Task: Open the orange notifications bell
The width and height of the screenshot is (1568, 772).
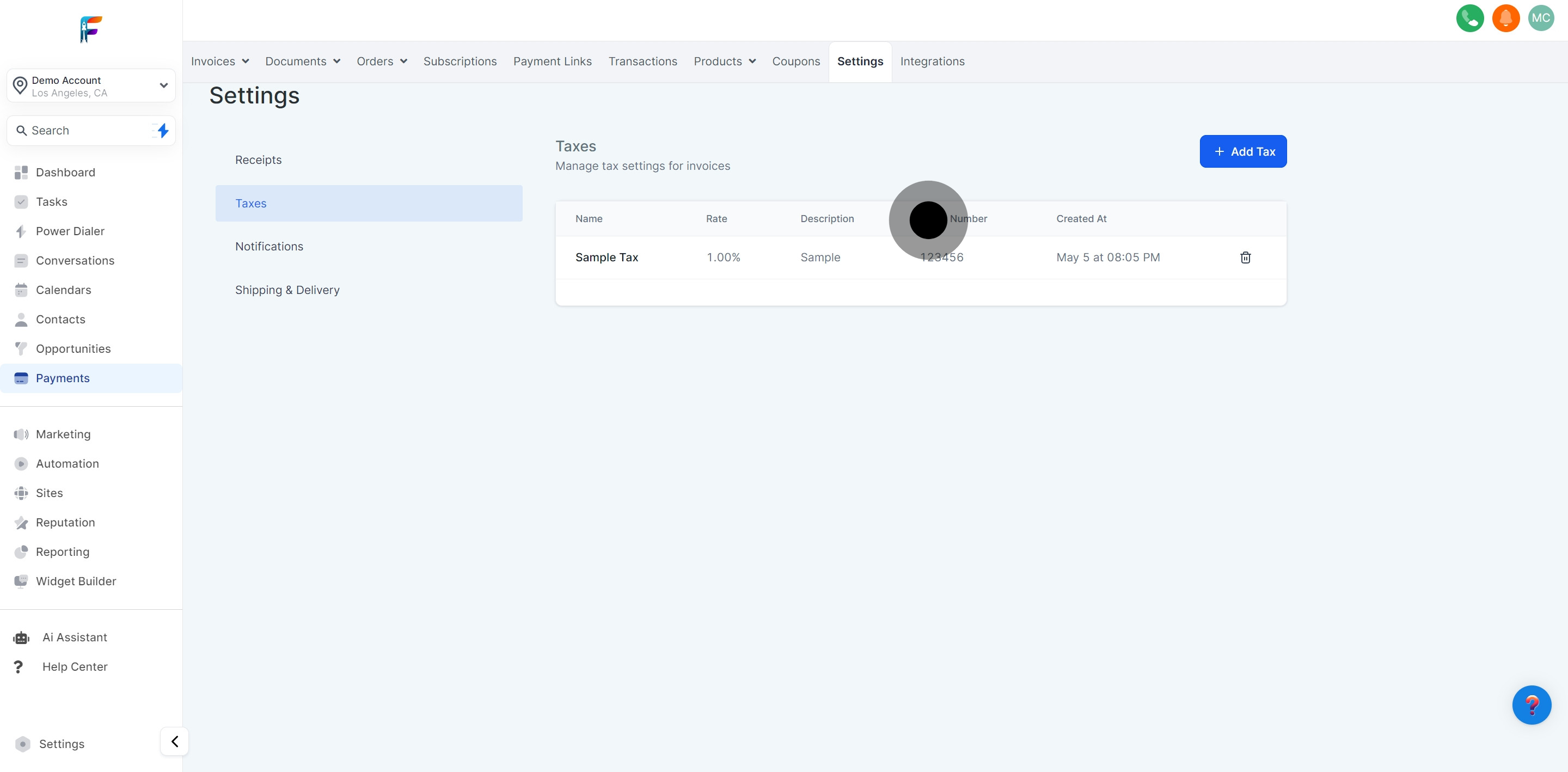Action: 1506,19
